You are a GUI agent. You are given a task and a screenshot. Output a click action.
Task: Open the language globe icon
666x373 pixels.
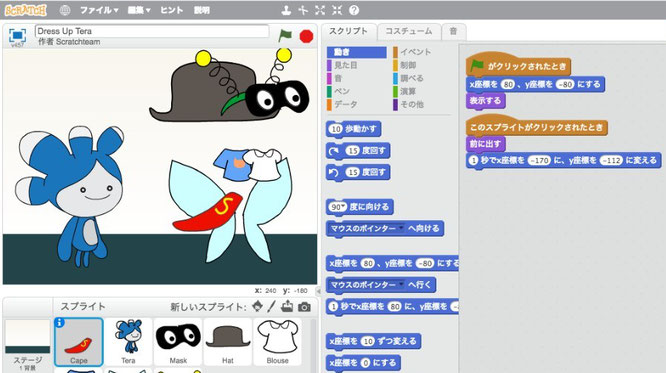[x=65, y=10]
